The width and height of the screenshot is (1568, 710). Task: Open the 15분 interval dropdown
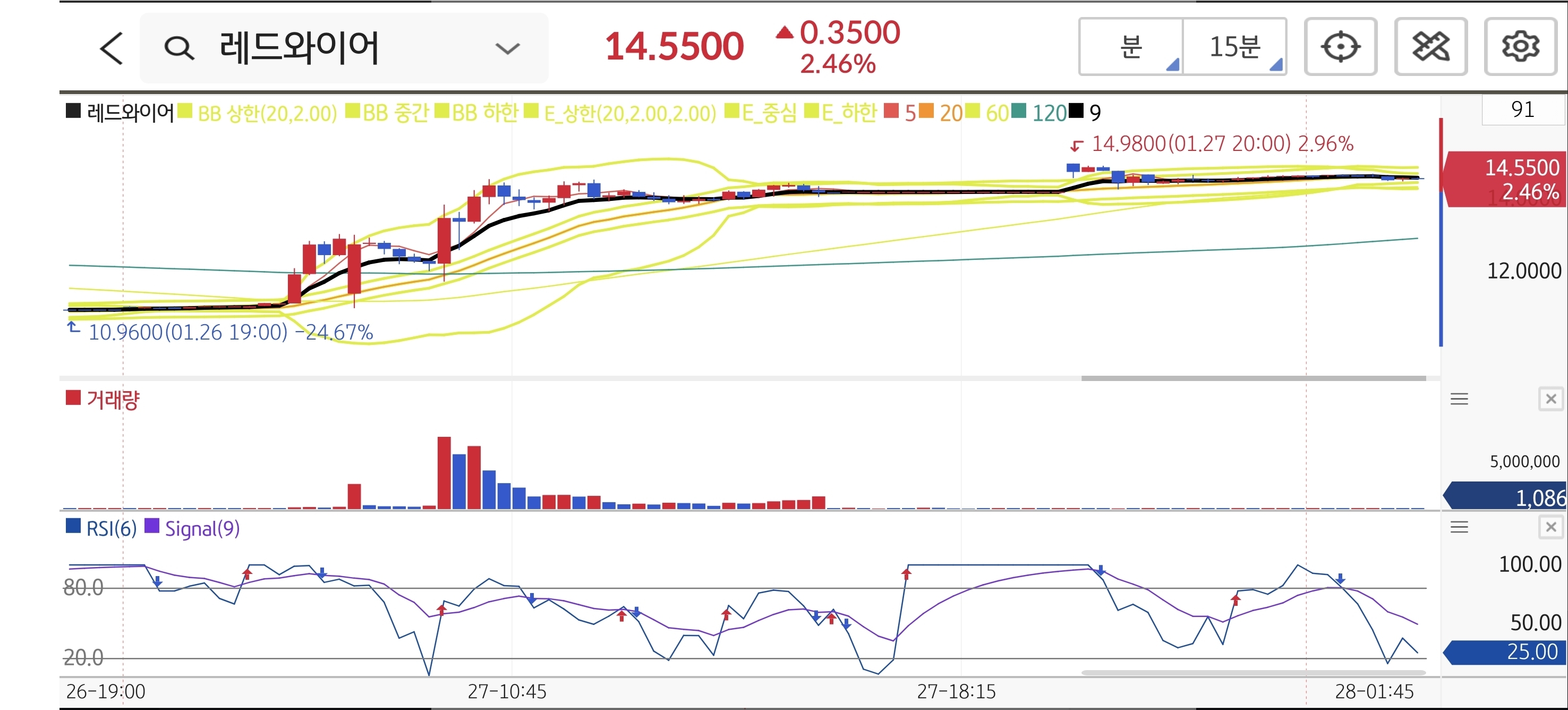pos(1234,47)
